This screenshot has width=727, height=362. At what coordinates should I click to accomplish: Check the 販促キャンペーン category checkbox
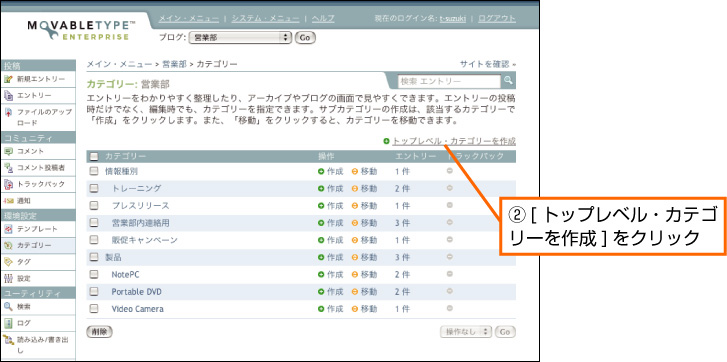tap(94, 240)
